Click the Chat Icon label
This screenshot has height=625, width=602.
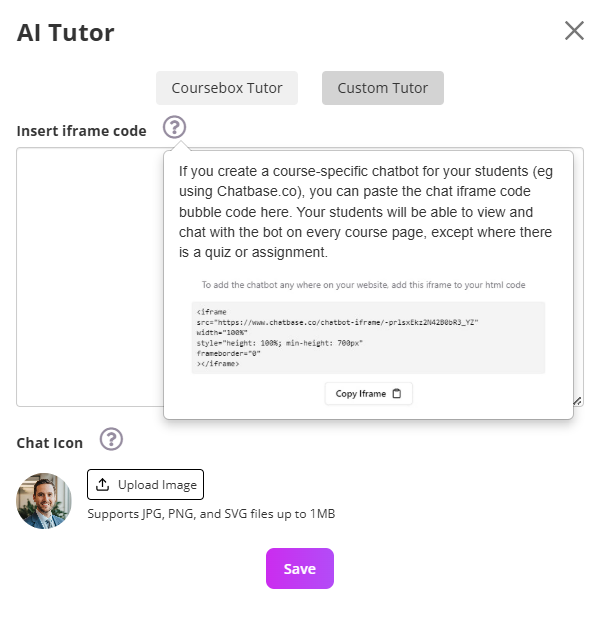coord(50,443)
